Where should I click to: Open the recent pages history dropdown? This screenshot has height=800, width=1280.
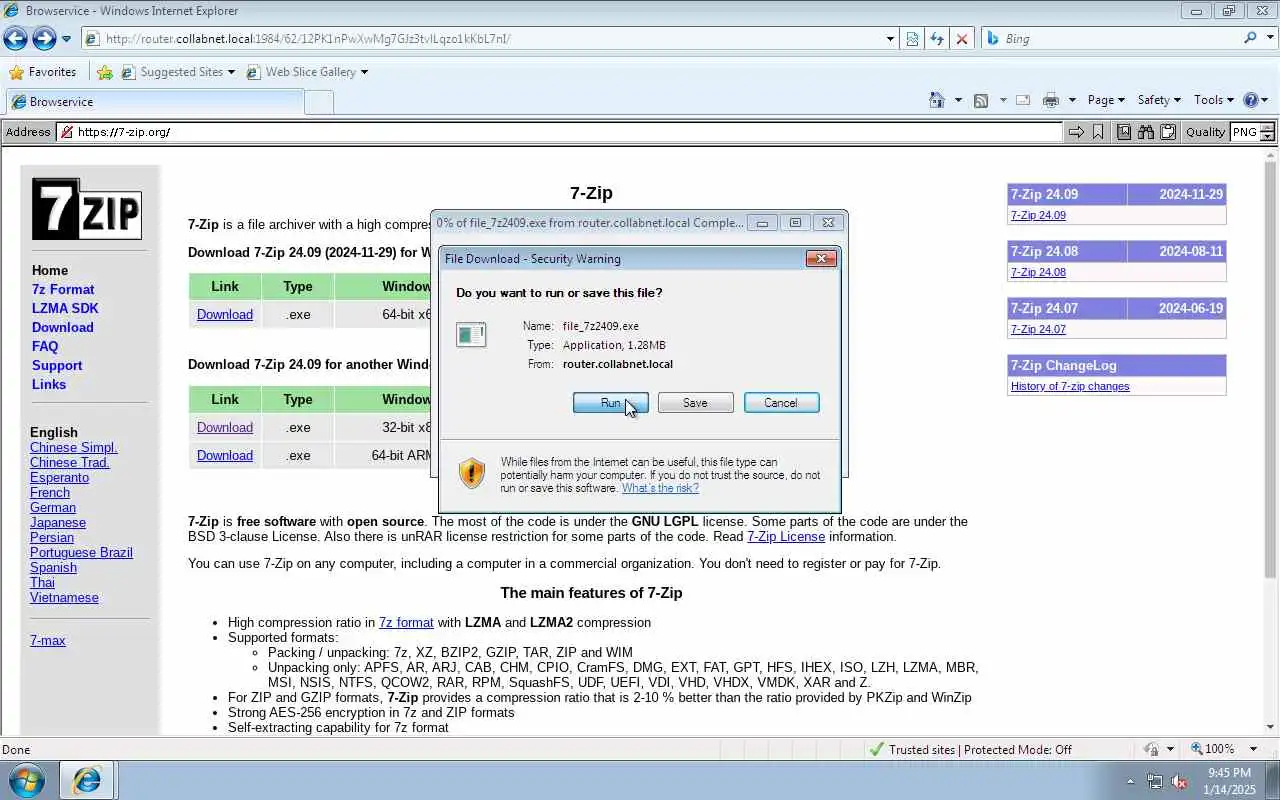pyautogui.click(x=66, y=39)
